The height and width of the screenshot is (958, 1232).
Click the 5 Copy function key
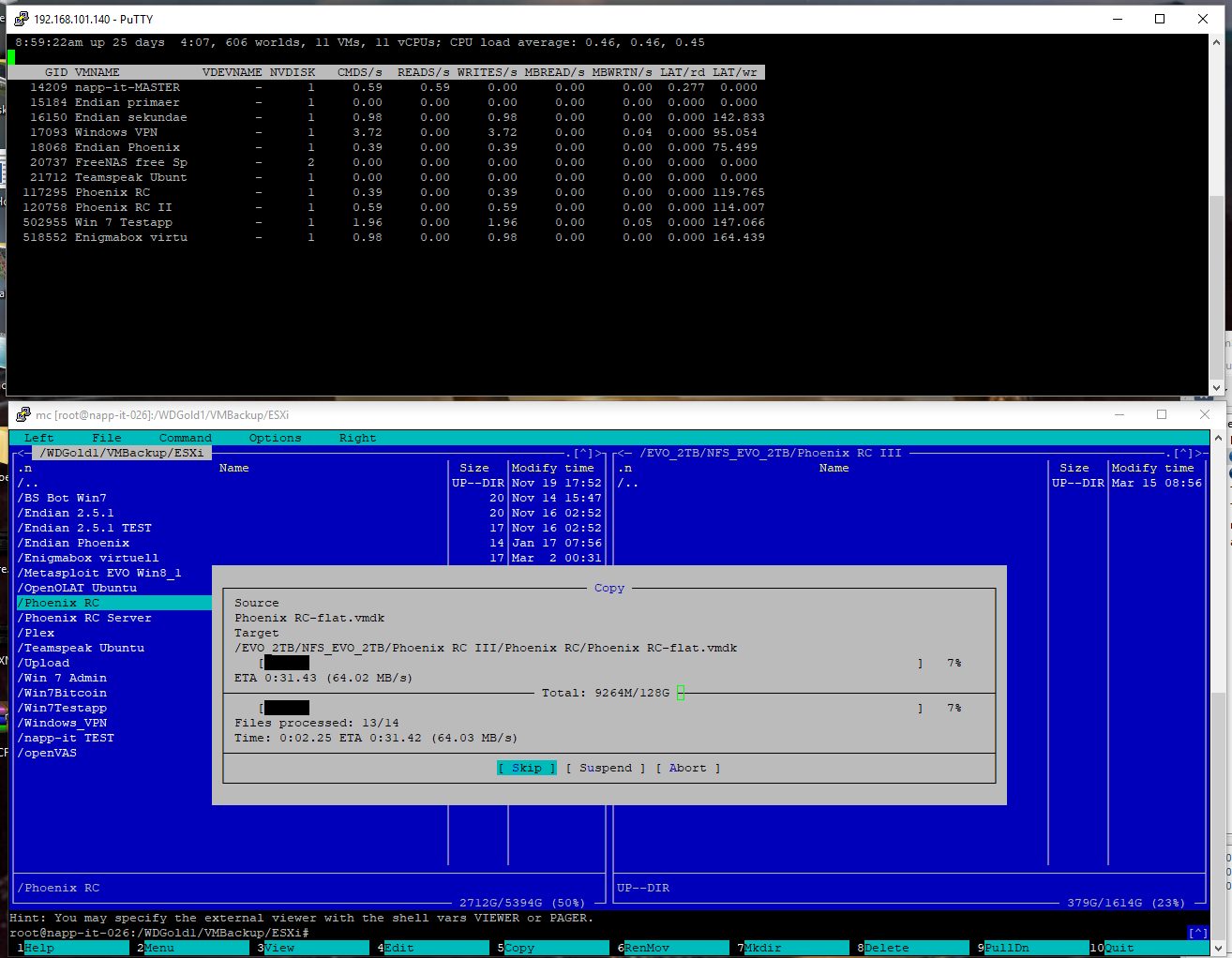[x=555, y=948]
